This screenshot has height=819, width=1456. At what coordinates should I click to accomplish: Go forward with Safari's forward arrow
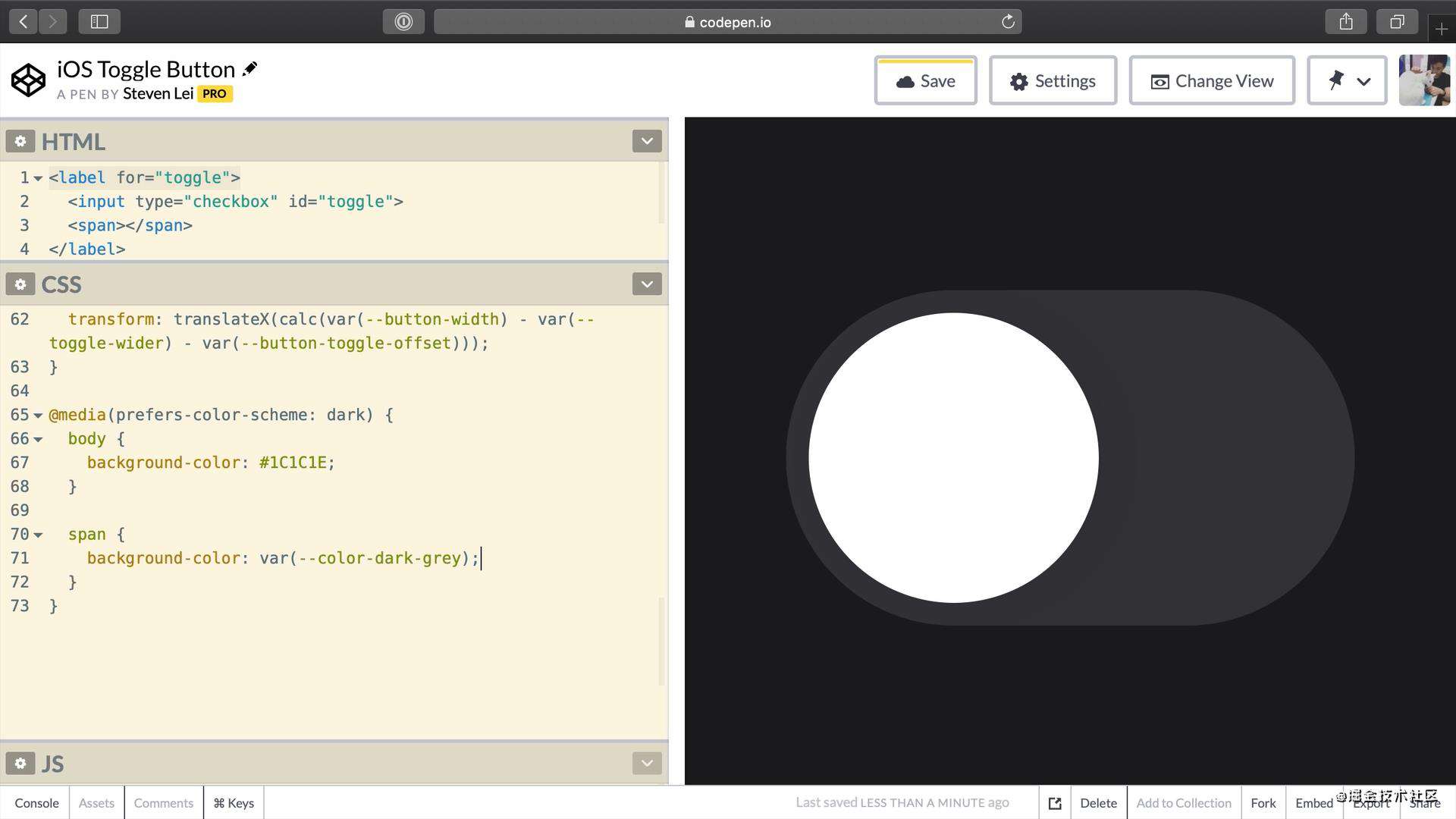pyautogui.click(x=52, y=22)
